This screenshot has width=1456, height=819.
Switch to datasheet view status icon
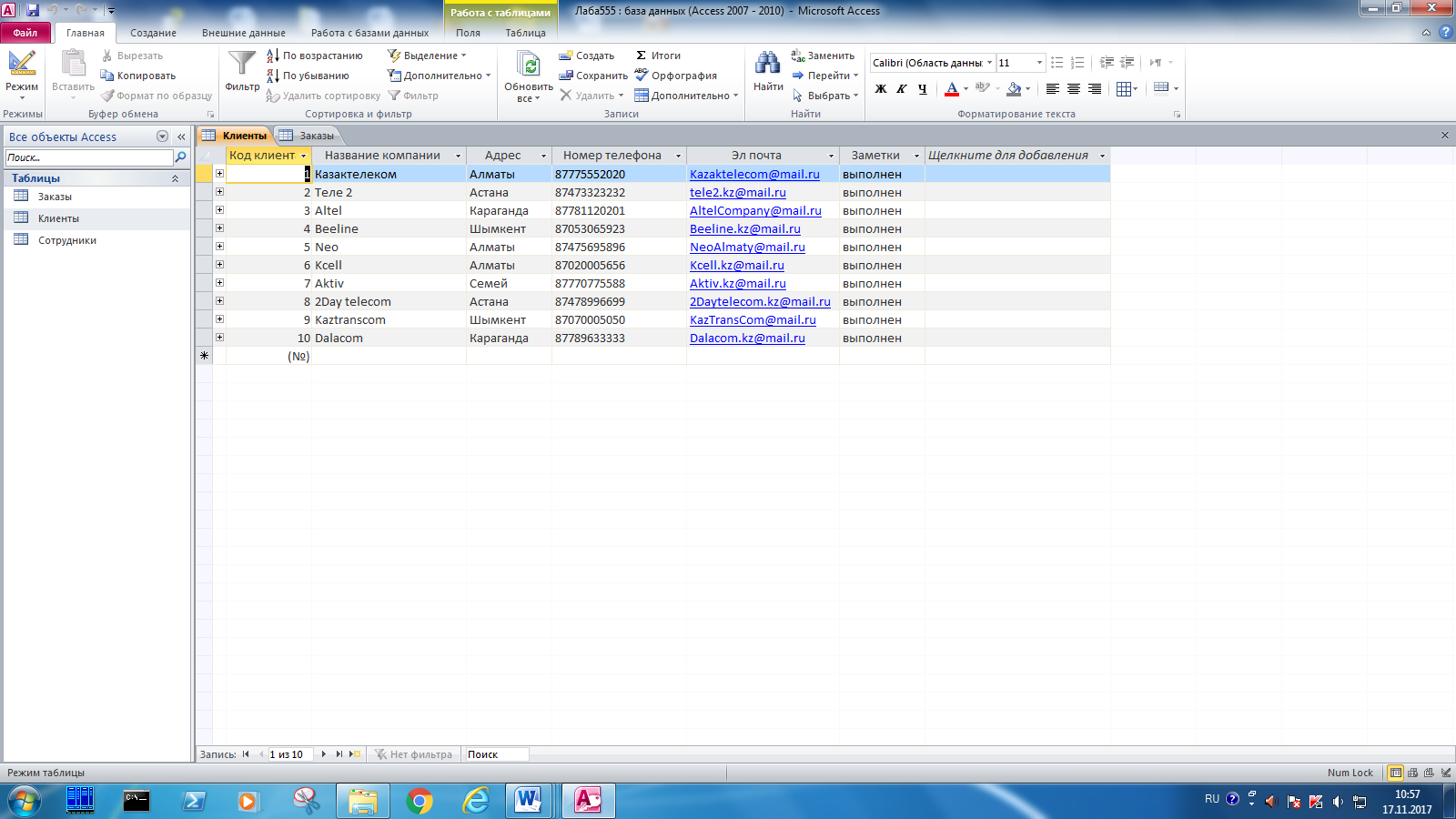click(x=1395, y=773)
